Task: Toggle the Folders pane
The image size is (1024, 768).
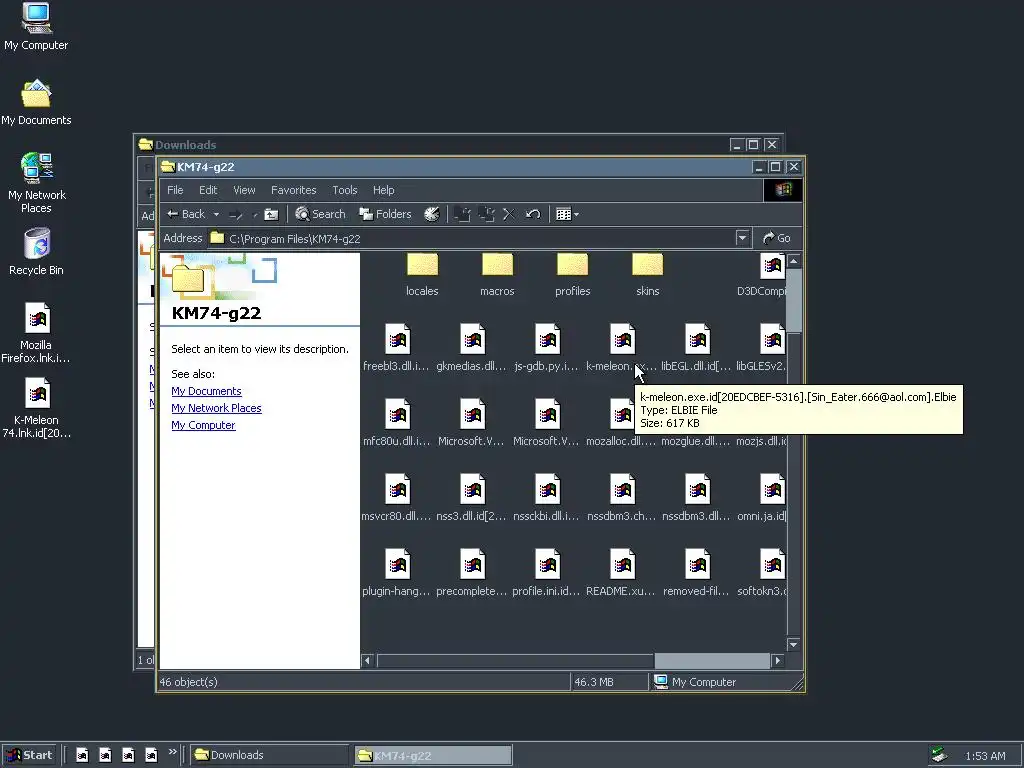Action: tap(385, 214)
